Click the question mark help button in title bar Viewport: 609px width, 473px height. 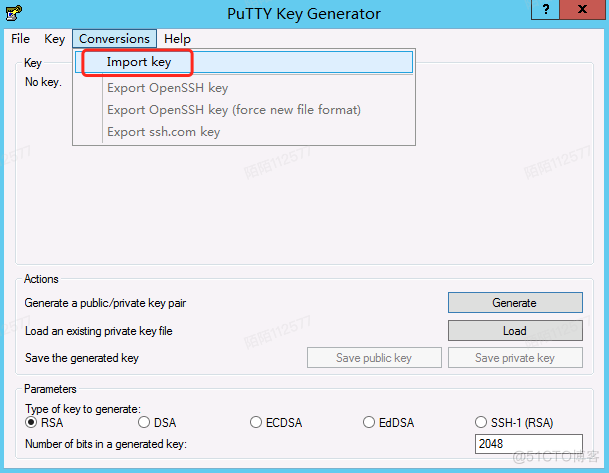(x=544, y=12)
